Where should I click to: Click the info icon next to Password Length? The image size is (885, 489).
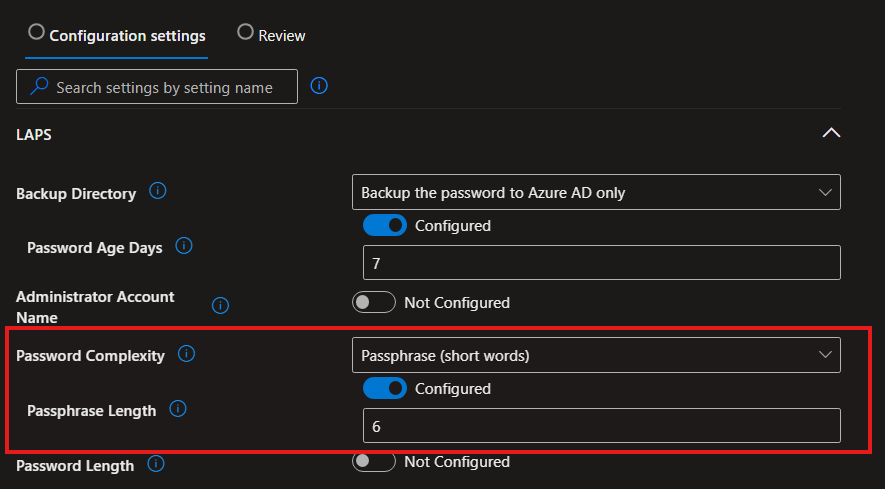[x=156, y=464]
